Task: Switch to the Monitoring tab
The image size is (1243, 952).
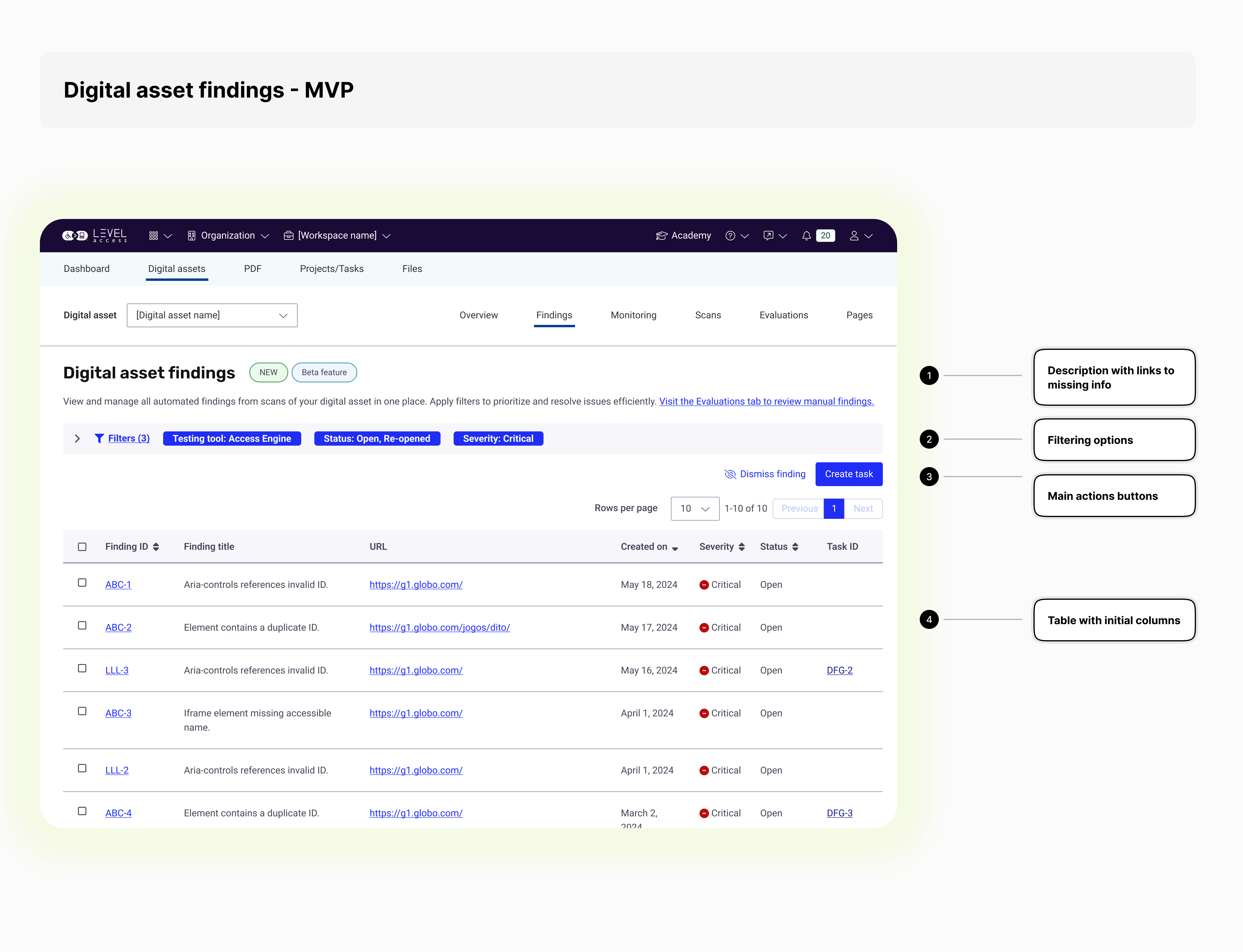Action: pyautogui.click(x=633, y=315)
